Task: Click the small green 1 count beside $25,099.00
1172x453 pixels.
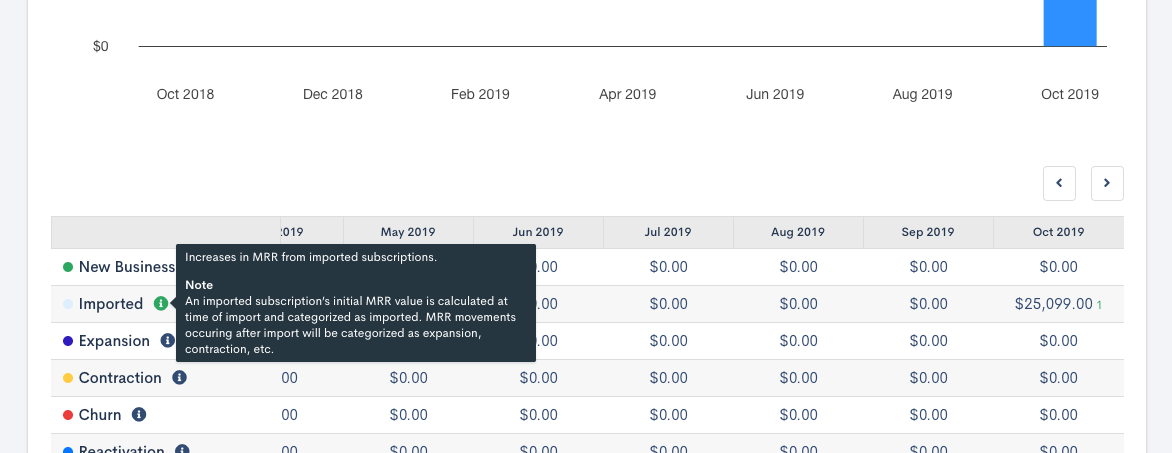Action: pyautogui.click(x=1099, y=305)
